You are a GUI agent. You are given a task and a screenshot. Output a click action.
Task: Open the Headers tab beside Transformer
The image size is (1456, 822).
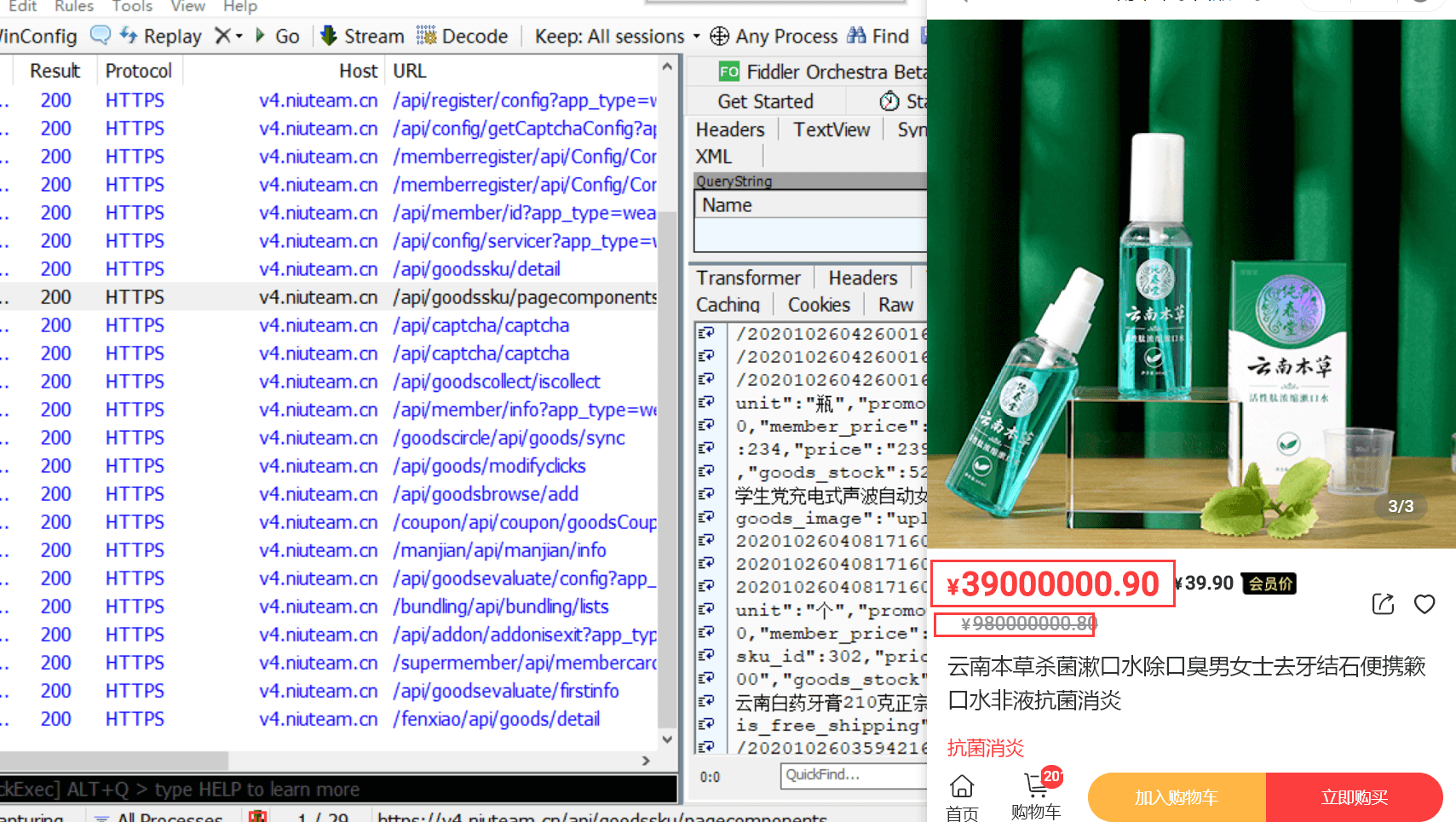click(x=863, y=278)
